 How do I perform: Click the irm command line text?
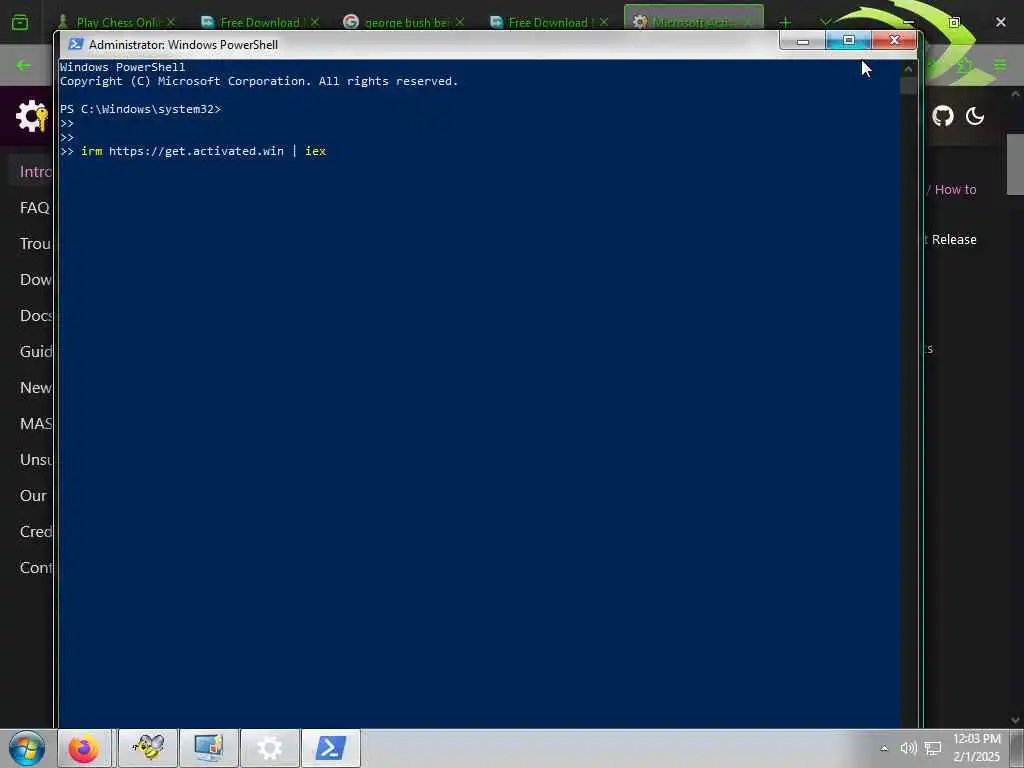203,151
